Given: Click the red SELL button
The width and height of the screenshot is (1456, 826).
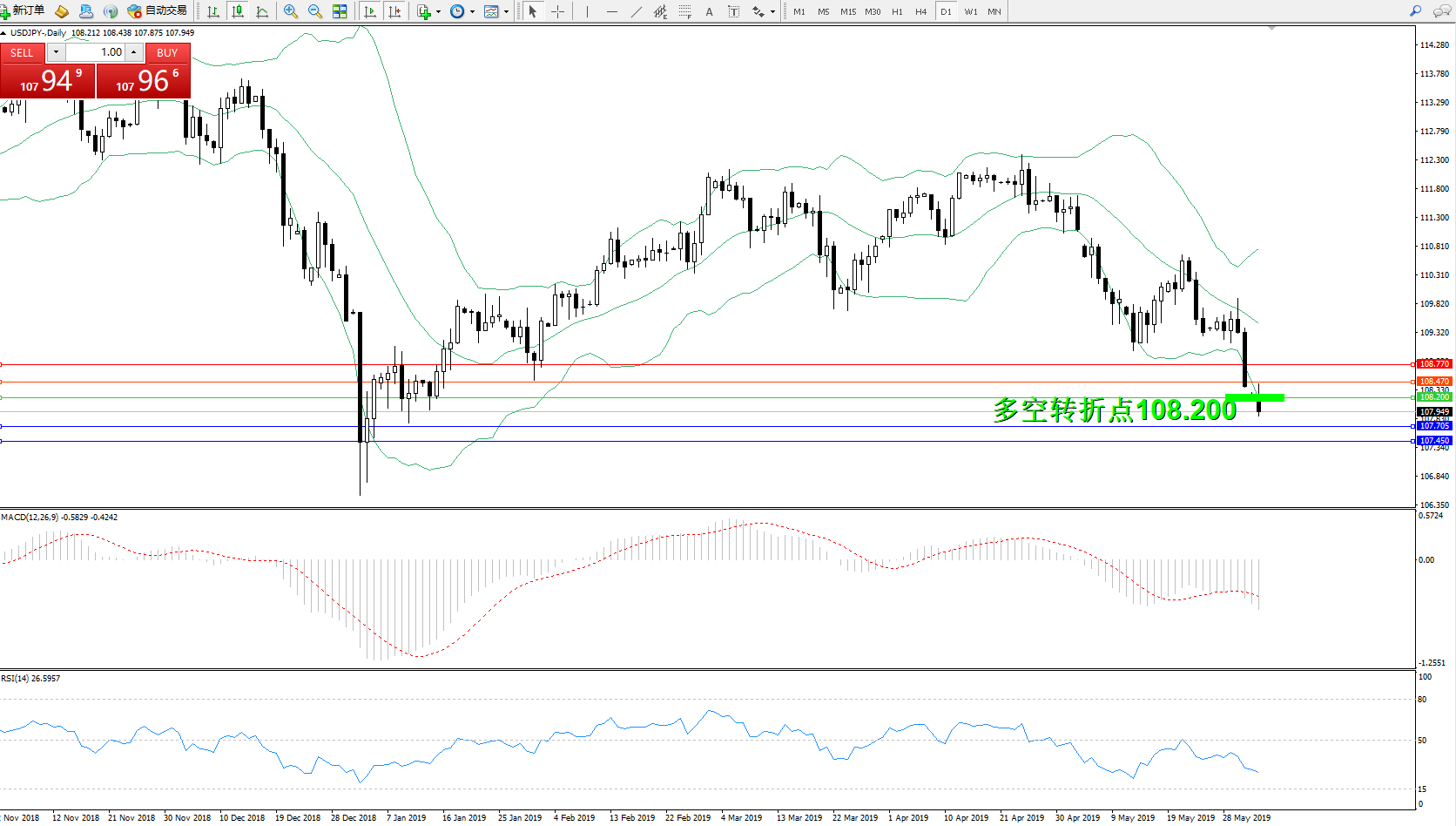Looking at the screenshot, I should click(x=22, y=53).
